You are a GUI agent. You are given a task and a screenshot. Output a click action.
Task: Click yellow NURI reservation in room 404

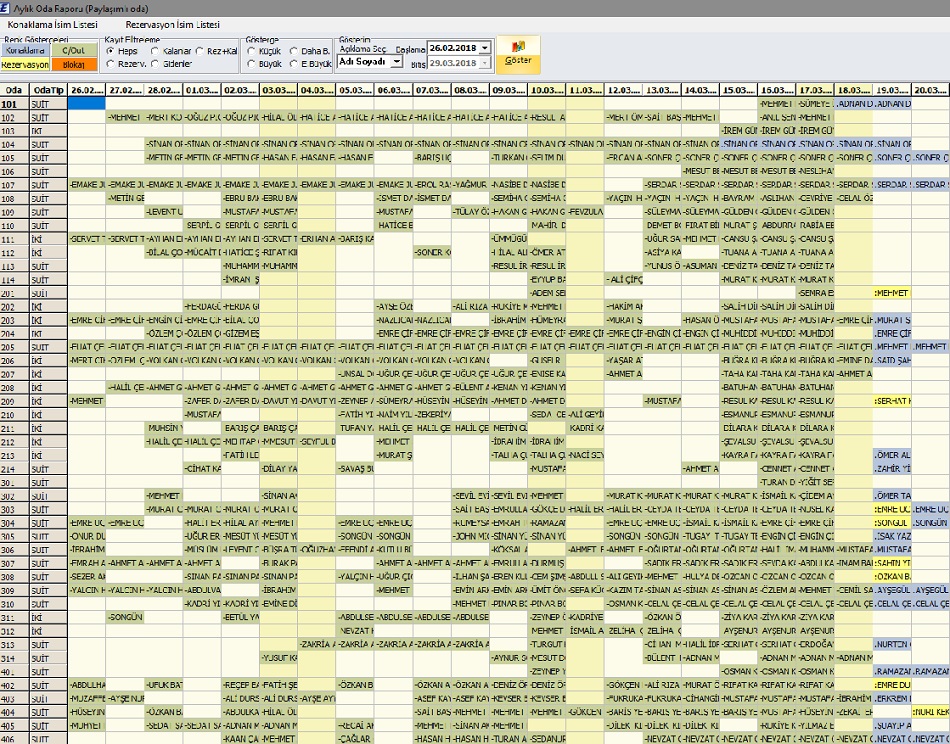point(930,712)
